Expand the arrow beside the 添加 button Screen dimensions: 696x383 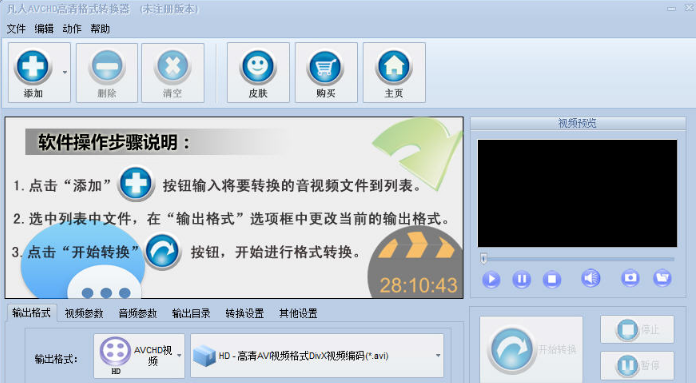[x=65, y=73]
